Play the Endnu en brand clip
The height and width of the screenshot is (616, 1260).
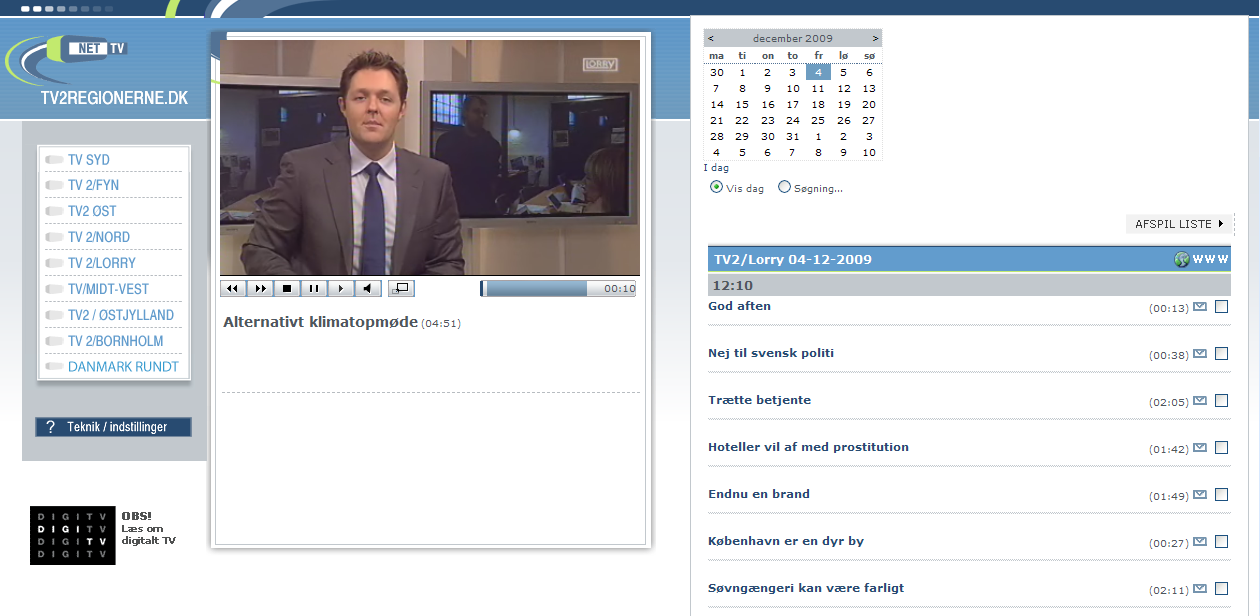759,494
